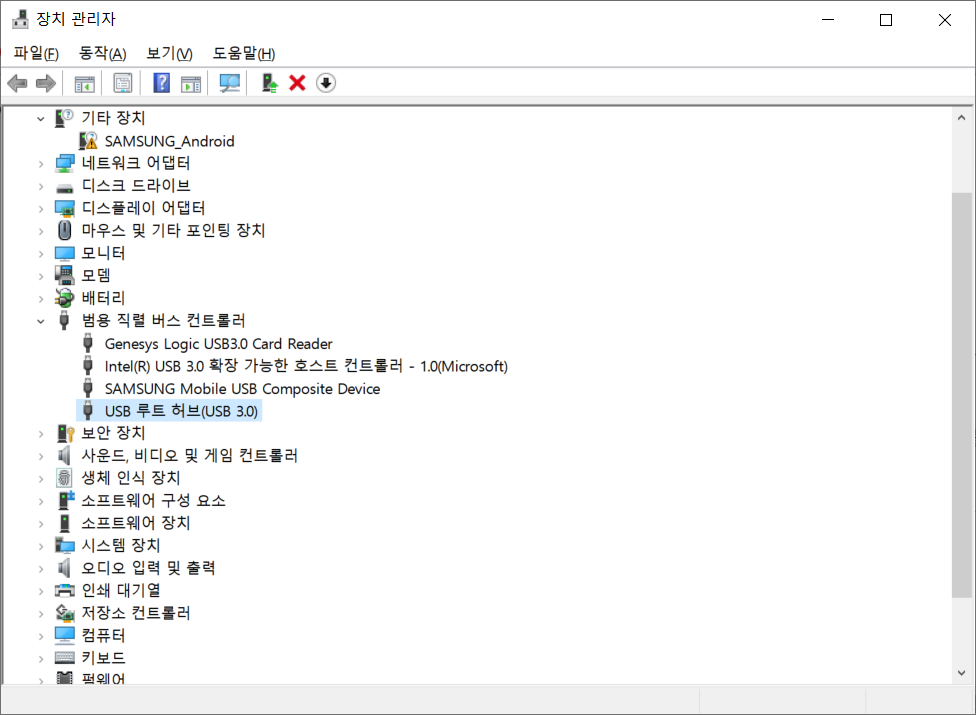Image resolution: width=976 pixels, height=715 pixels.
Task: Select SAMSUNG Mobile USB Composite Device
Action: pos(242,388)
